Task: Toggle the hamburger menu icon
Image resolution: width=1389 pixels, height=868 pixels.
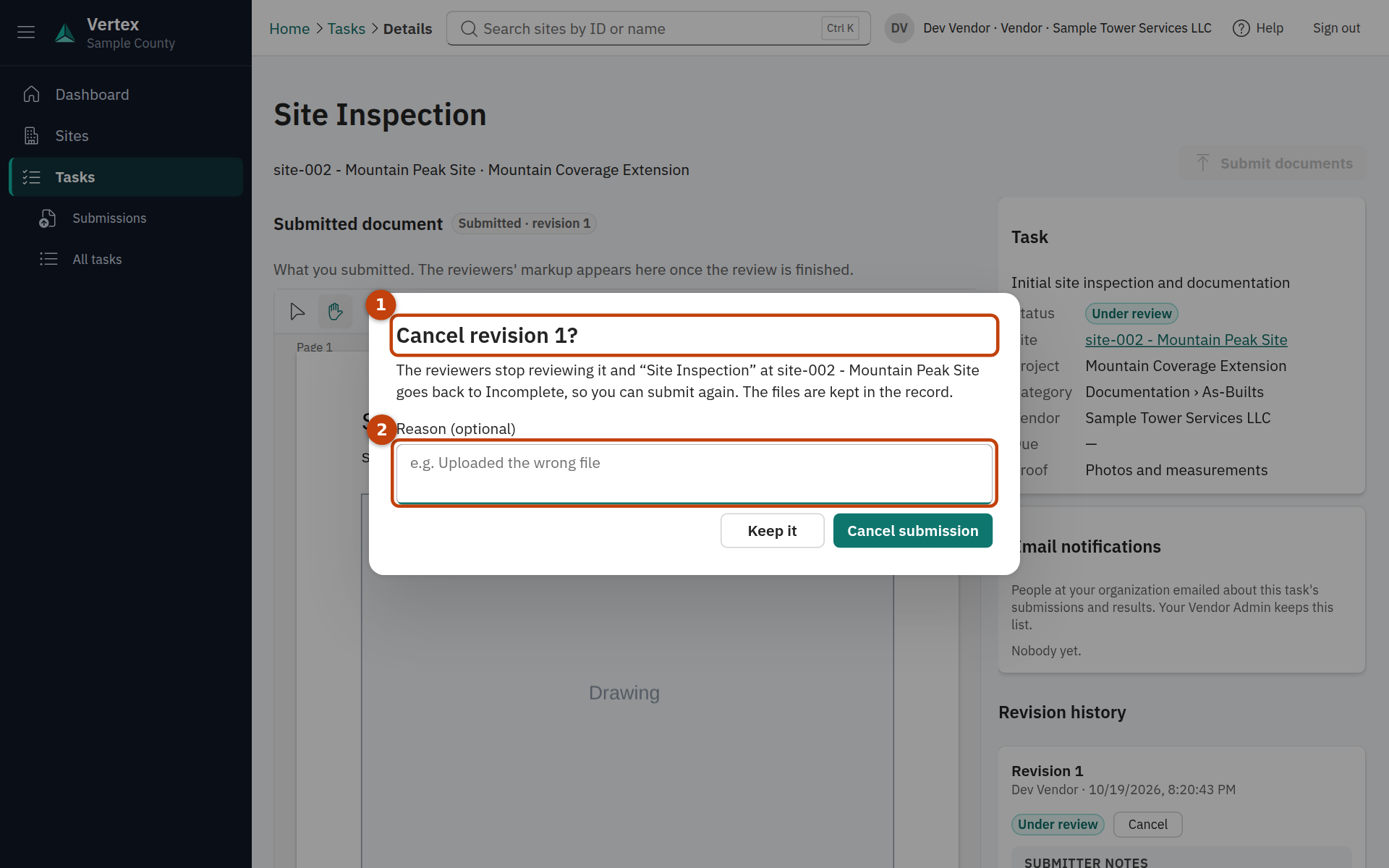Action: pyautogui.click(x=26, y=32)
